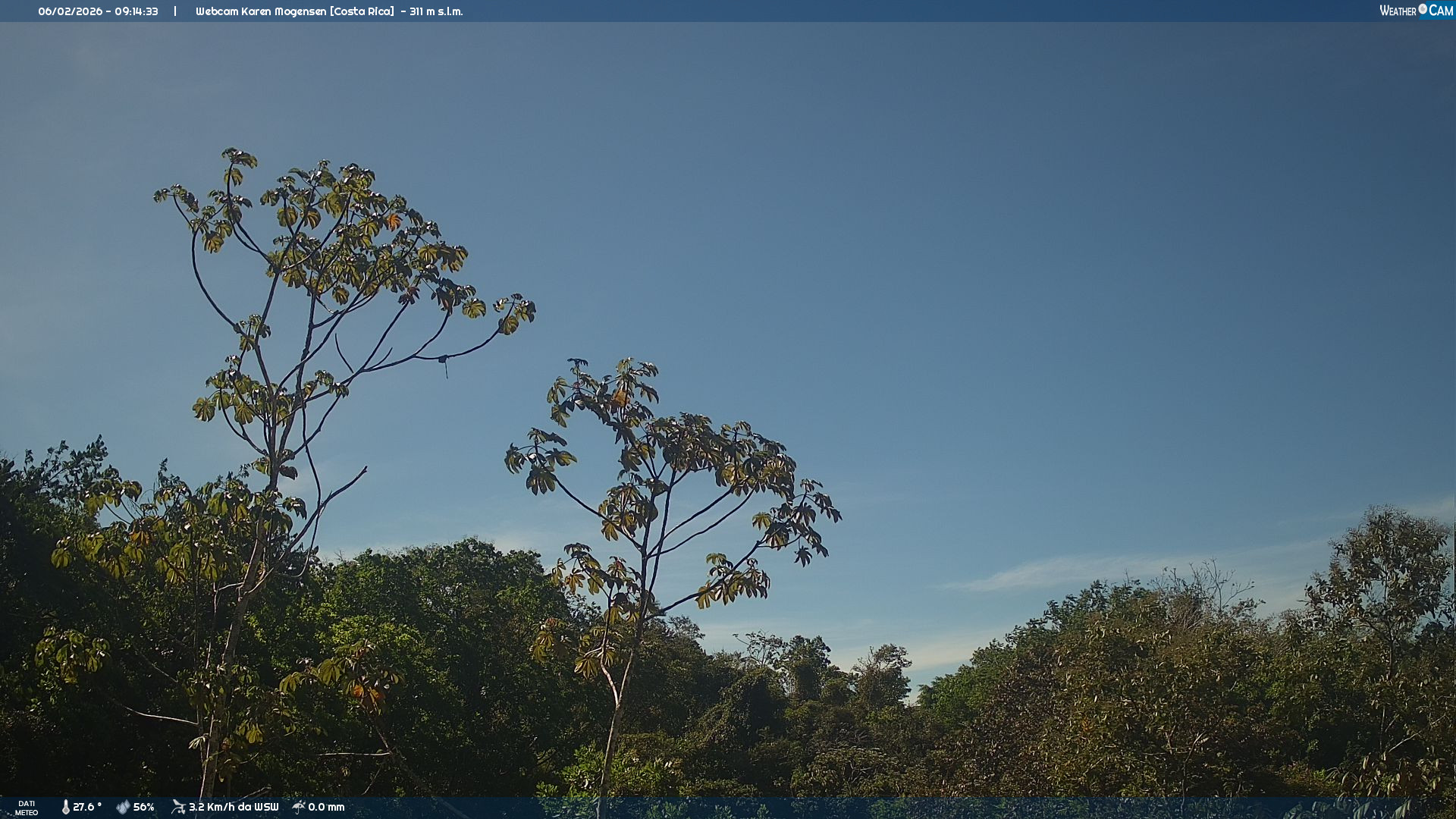
Task: Click the 0.0 mm rainfall reading
Action: [326, 807]
